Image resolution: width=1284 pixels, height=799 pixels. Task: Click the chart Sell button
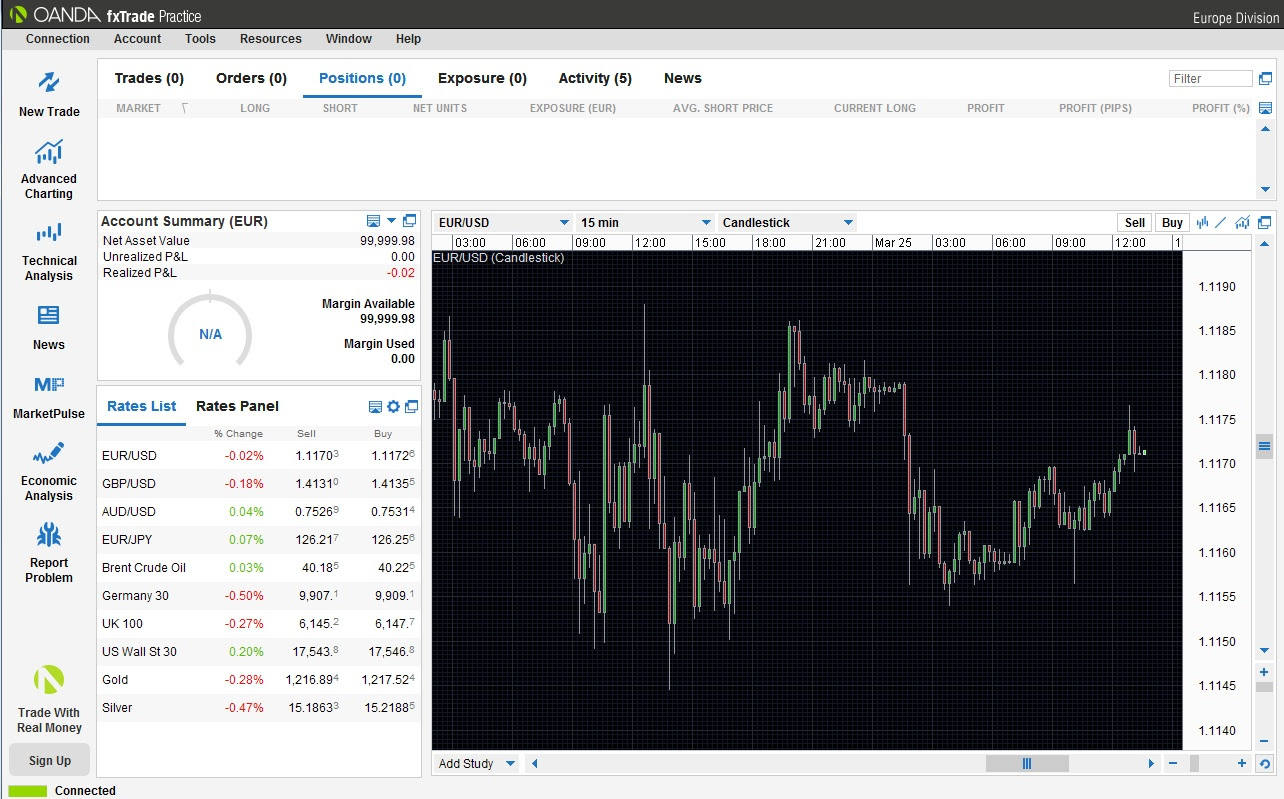click(x=1134, y=223)
